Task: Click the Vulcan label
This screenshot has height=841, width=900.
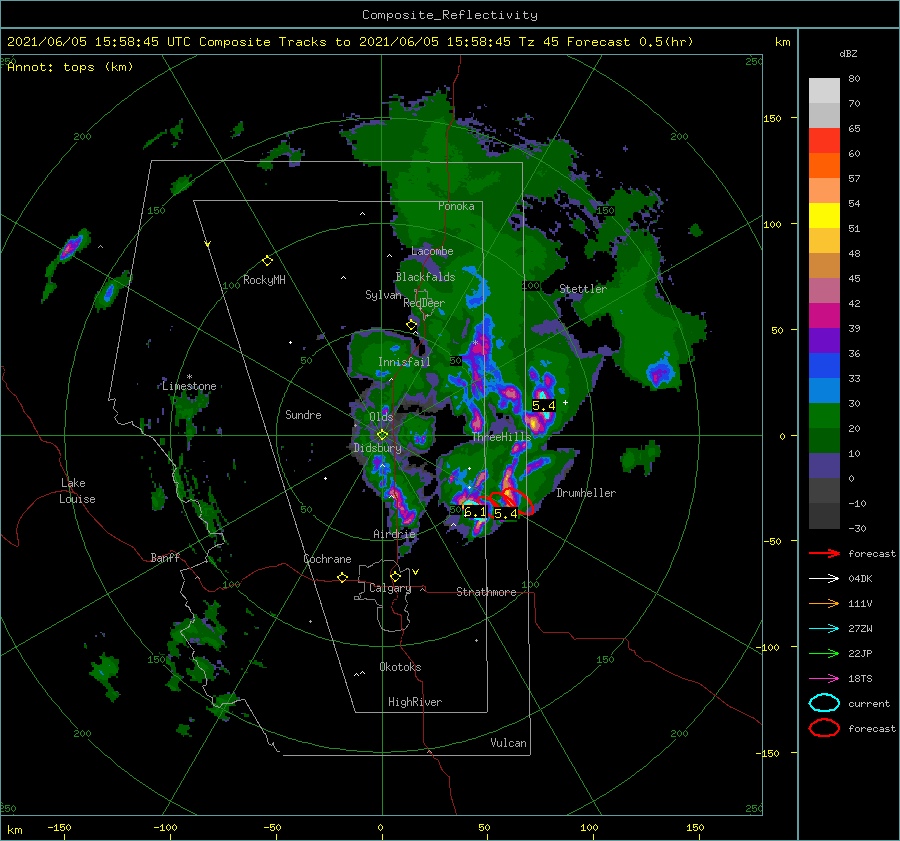Action: 508,743
